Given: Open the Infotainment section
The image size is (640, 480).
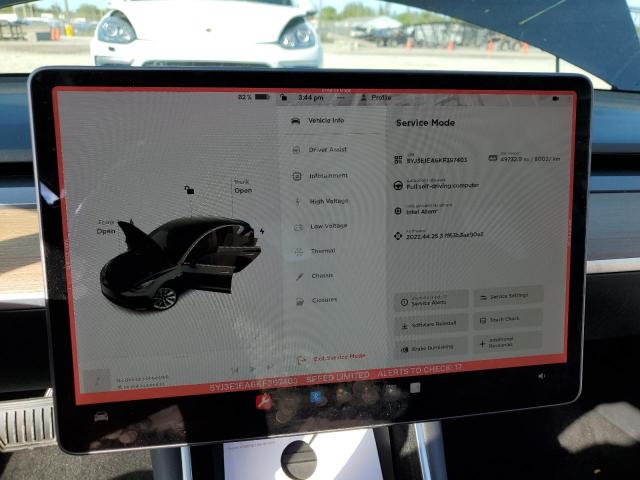Looking at the screenshot, I should (321, 176).
